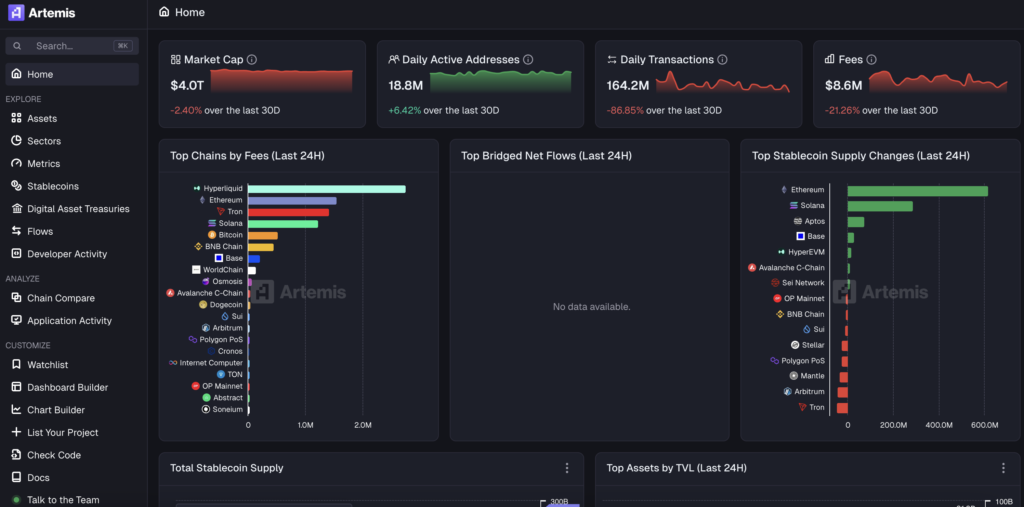Click the Soneium label in fees chart
Screen dimensions: 1024x507
tap(227, 409)
